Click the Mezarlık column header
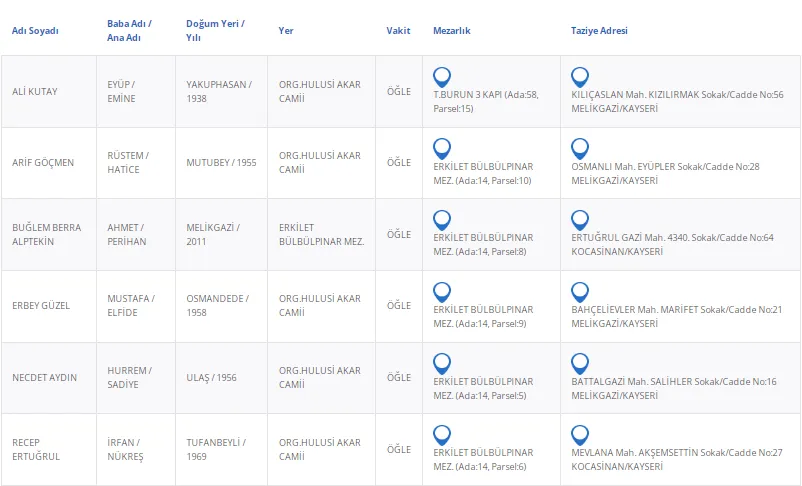The width and height of the screenshot is (802, 486). click(452, 31)
